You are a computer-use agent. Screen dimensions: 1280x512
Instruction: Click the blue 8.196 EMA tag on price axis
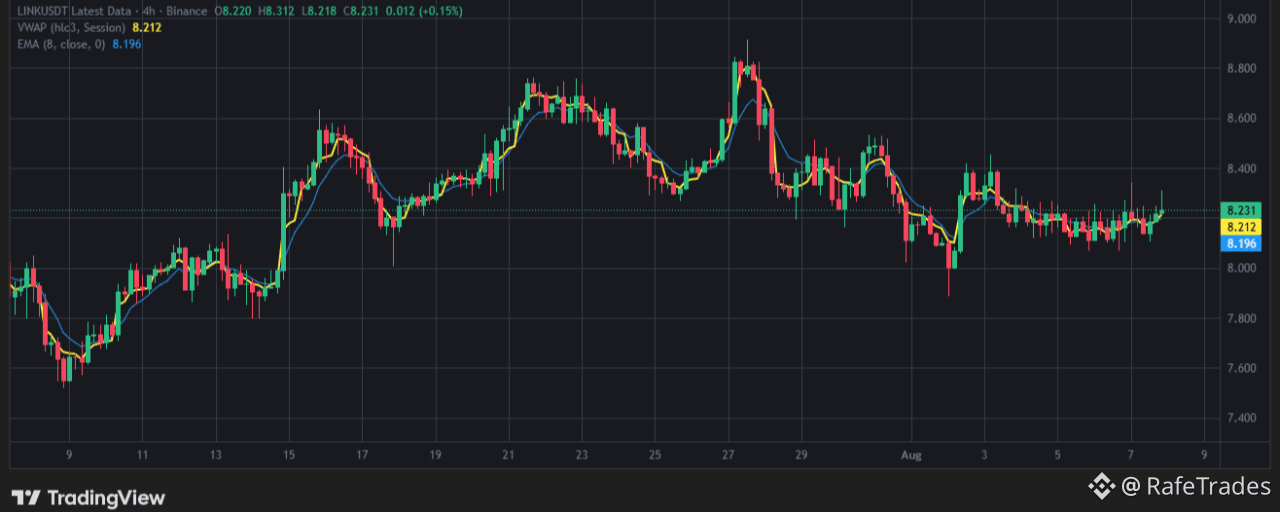point(1240,244)
